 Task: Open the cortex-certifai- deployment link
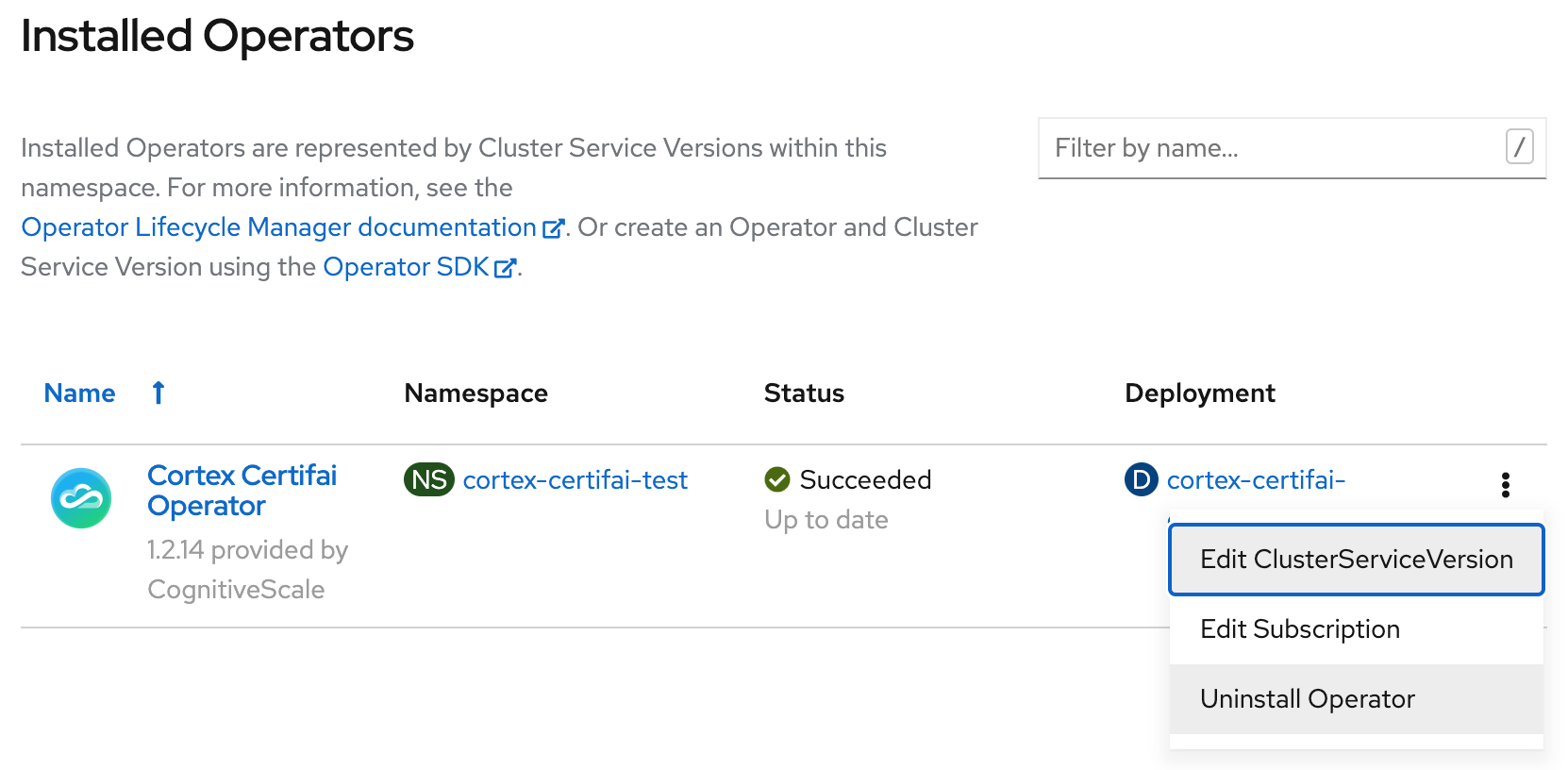[1256, 480]
